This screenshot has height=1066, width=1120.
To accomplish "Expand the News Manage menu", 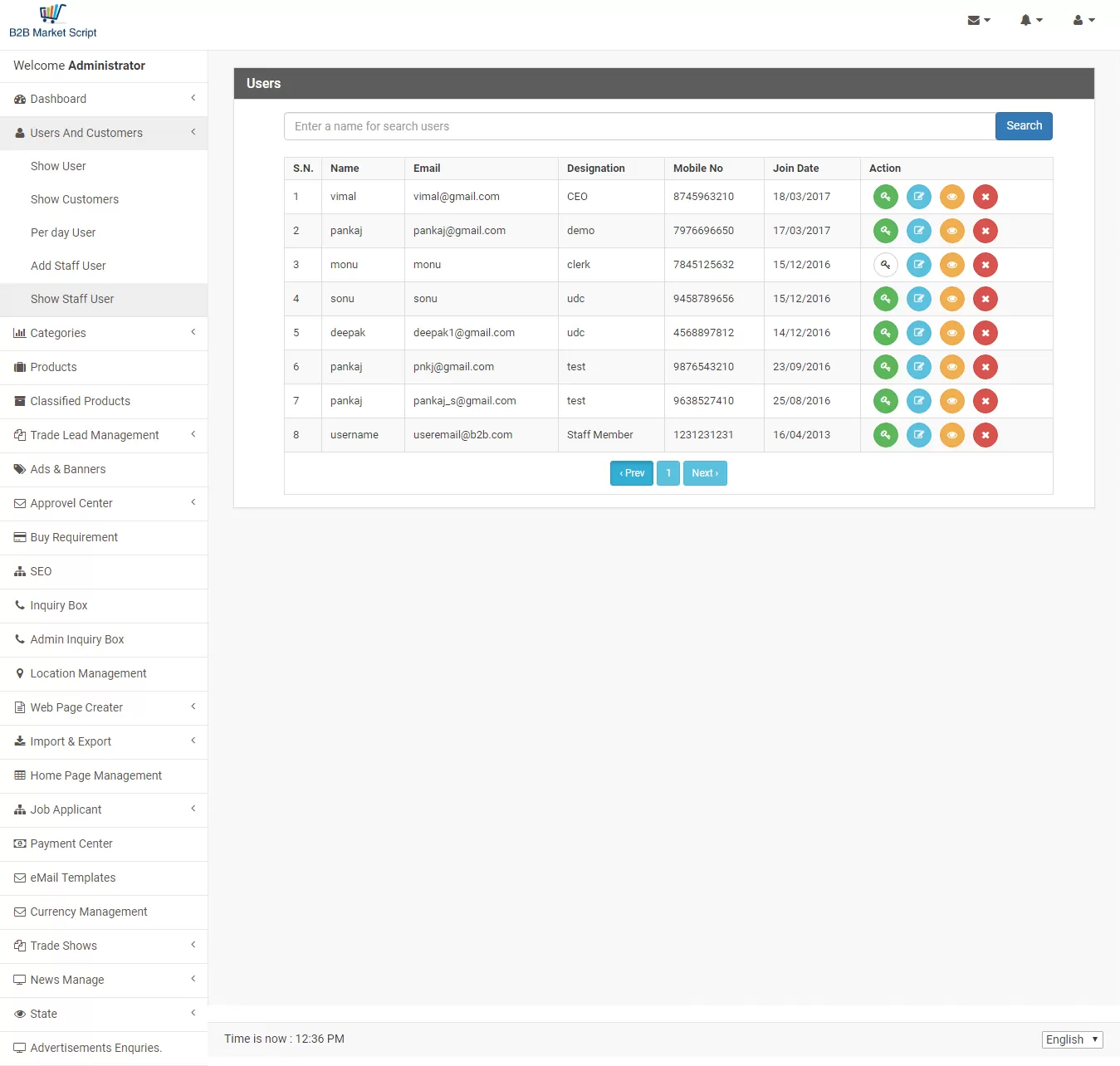I will 104,980.
